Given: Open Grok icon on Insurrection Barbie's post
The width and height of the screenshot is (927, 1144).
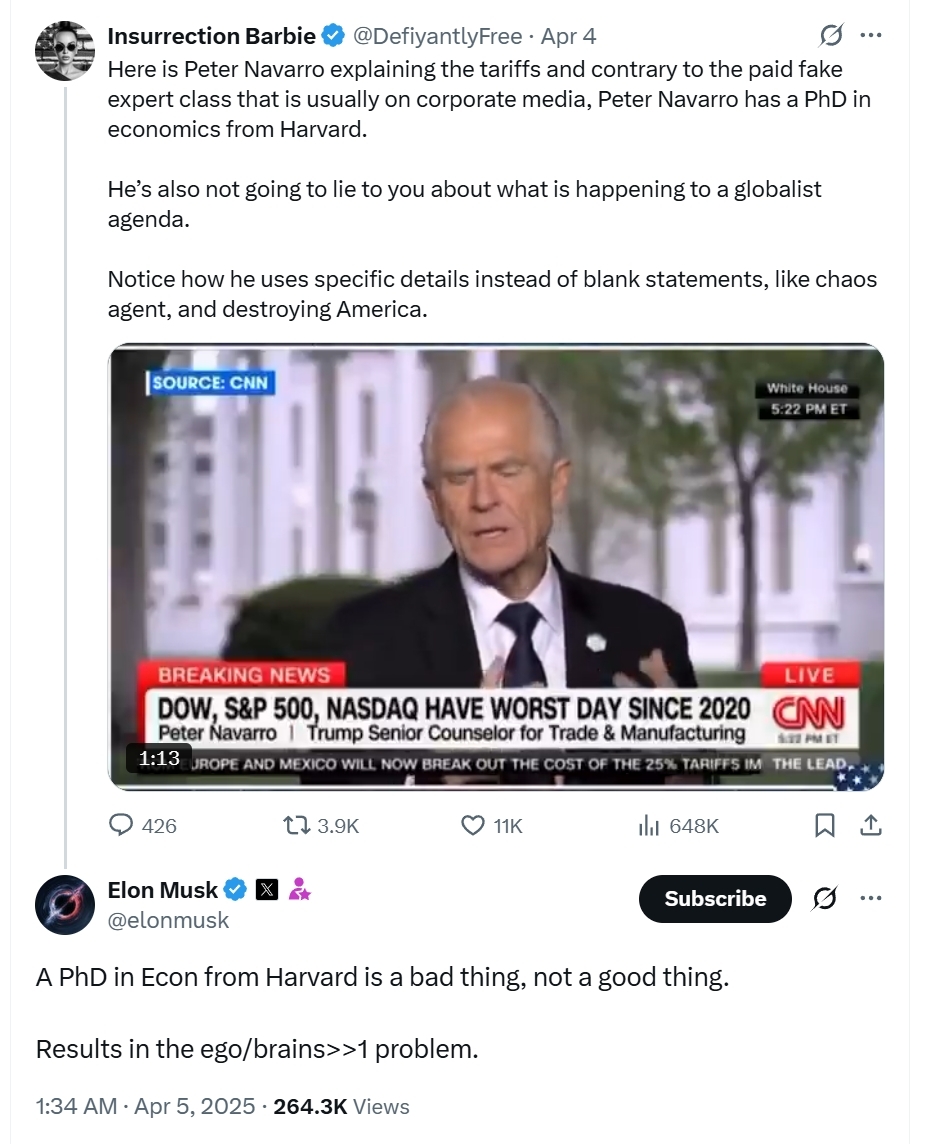Looking at the screenshot, I should point(830,36).
